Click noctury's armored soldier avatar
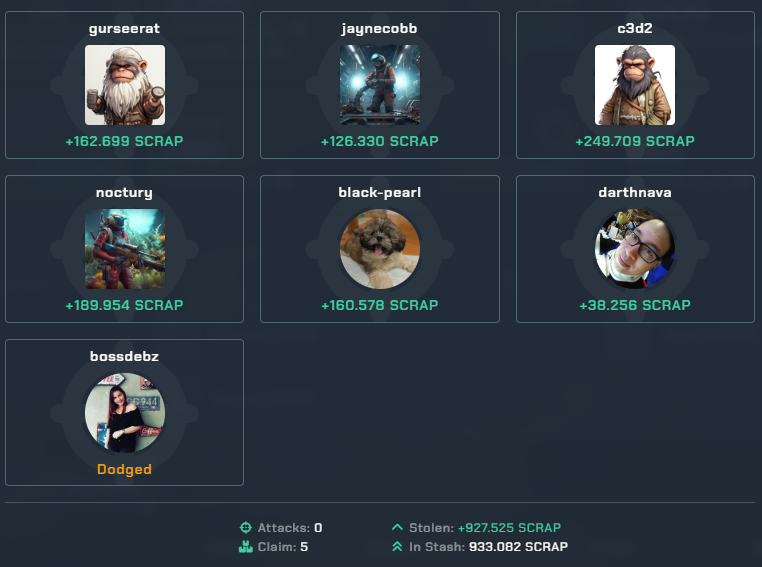Screen dimensions: 762x567 pos(125,249)
